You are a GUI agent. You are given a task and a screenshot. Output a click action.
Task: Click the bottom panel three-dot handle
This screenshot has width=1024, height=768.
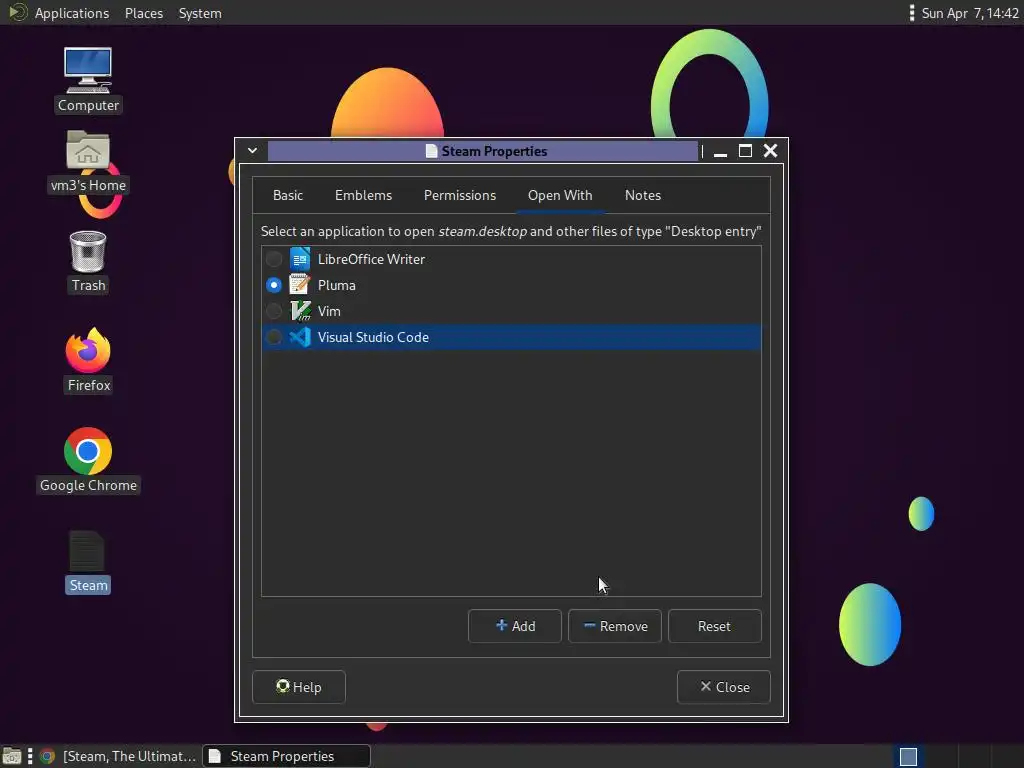click(30, 756)
